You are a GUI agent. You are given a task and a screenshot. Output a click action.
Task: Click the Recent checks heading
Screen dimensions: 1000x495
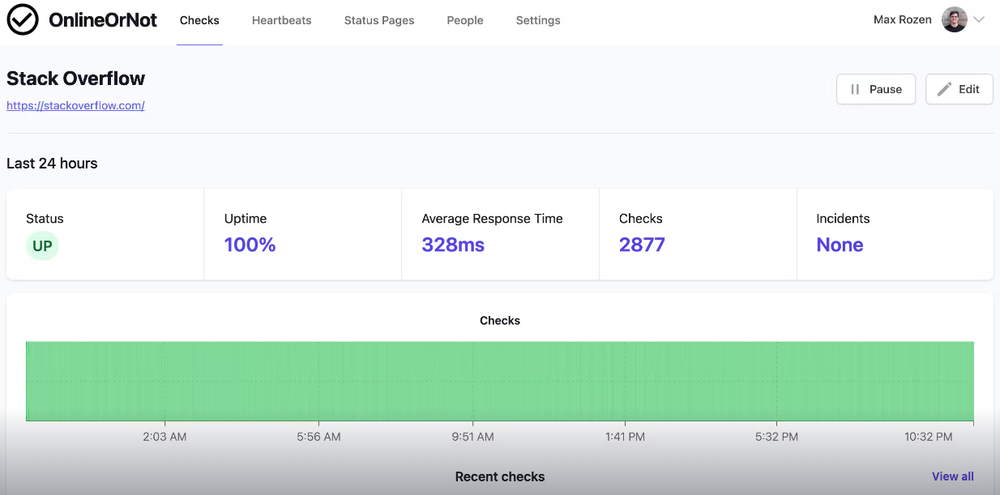click(x=500, y=477)
